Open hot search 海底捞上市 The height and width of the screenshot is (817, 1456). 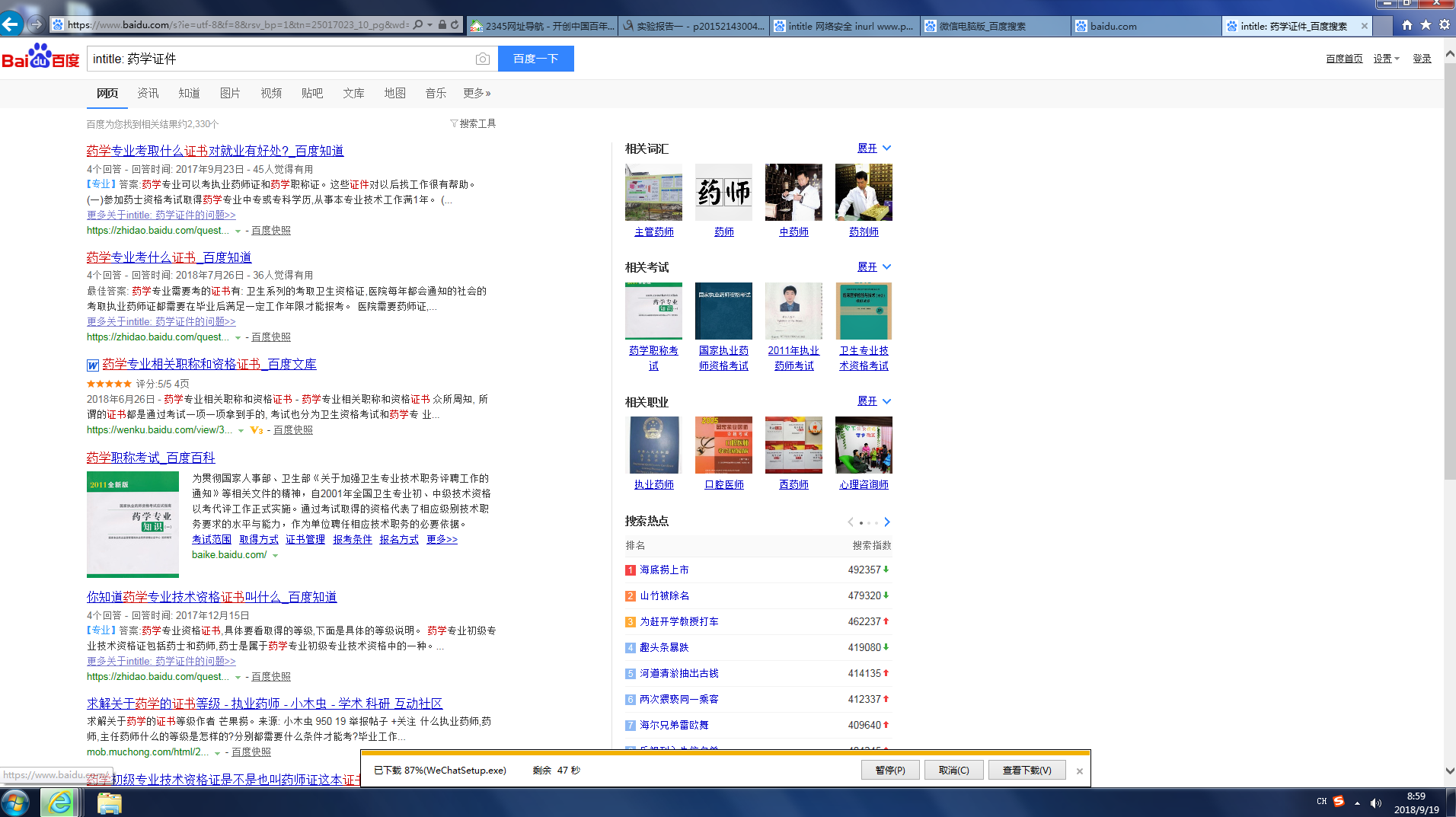pos(664,570)
